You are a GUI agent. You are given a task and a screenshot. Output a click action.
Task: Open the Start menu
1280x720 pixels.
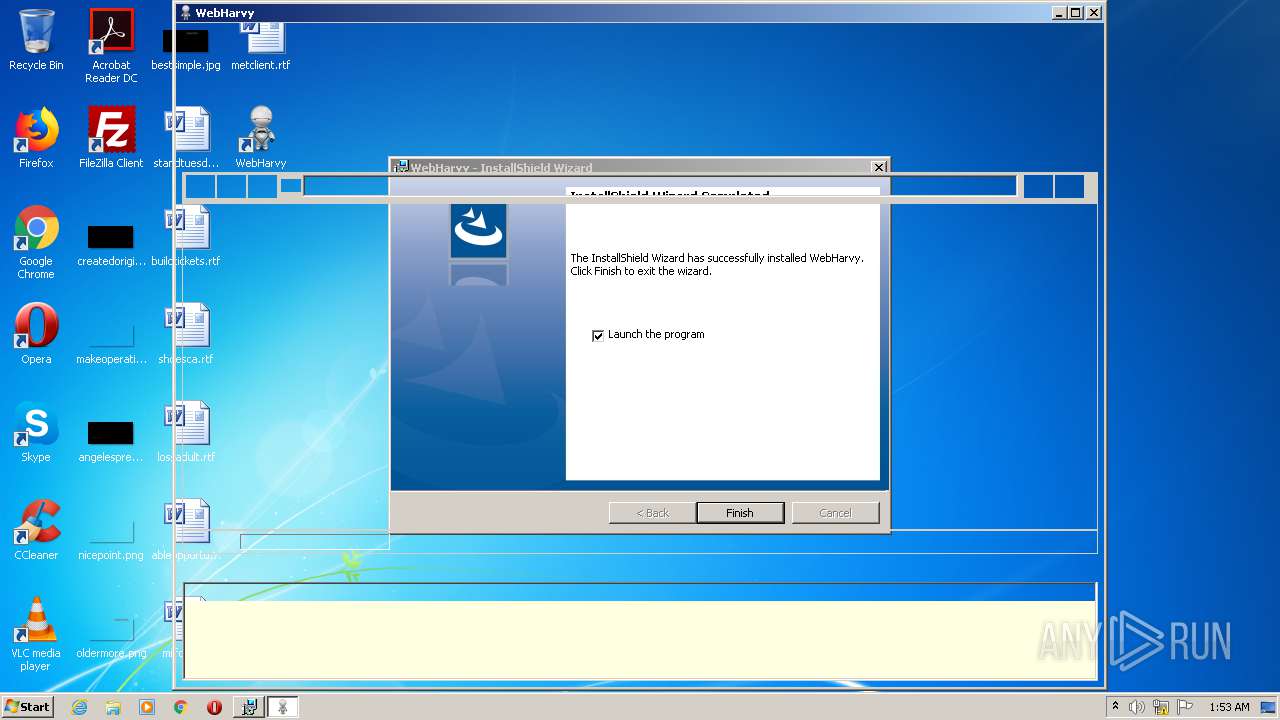click(x=27, y=706)
